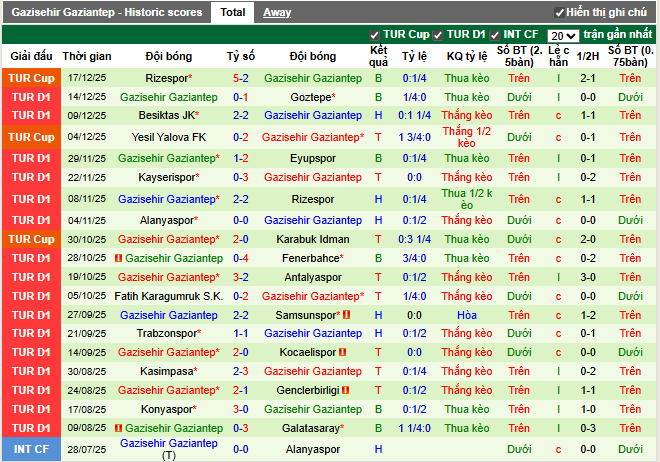This screenshot has width=660, height=462.
Task: Open Kasimpasa team link
Action: pos(169,371)
